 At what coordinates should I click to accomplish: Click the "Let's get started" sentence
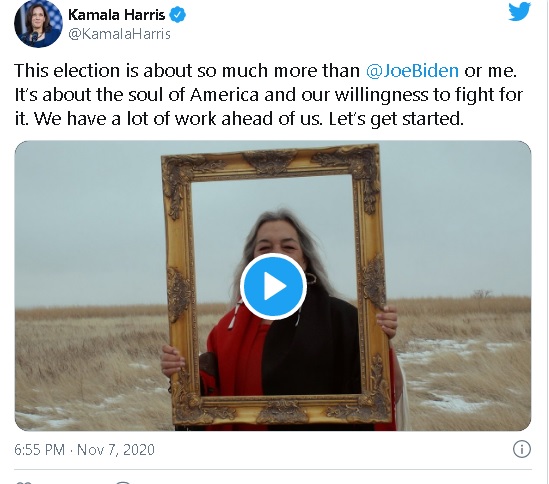(396, 119)
